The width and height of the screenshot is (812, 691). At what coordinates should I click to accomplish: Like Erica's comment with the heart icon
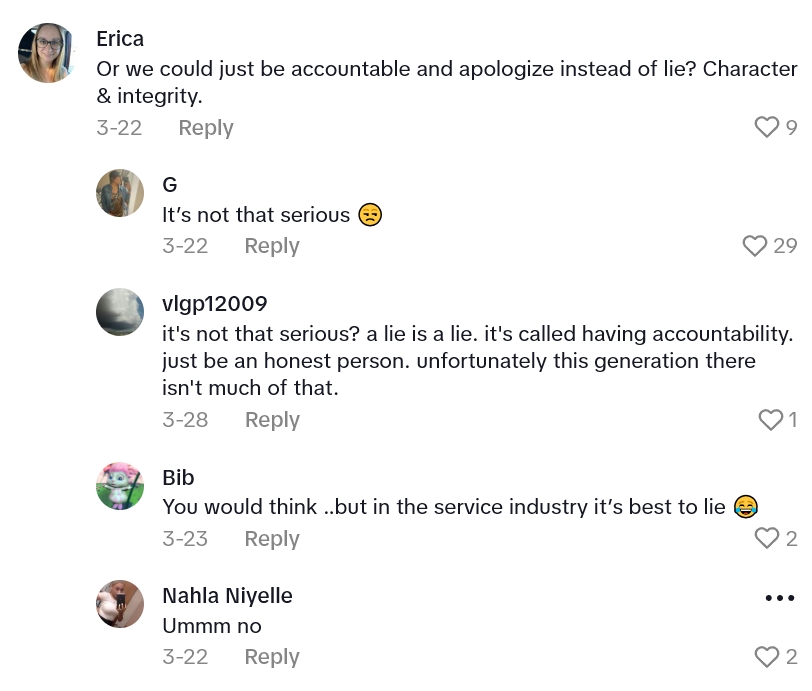(x=766, y=128)
